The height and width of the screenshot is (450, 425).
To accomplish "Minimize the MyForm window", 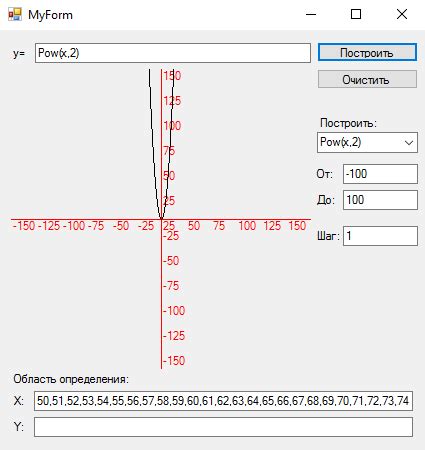I will point(311,14).
